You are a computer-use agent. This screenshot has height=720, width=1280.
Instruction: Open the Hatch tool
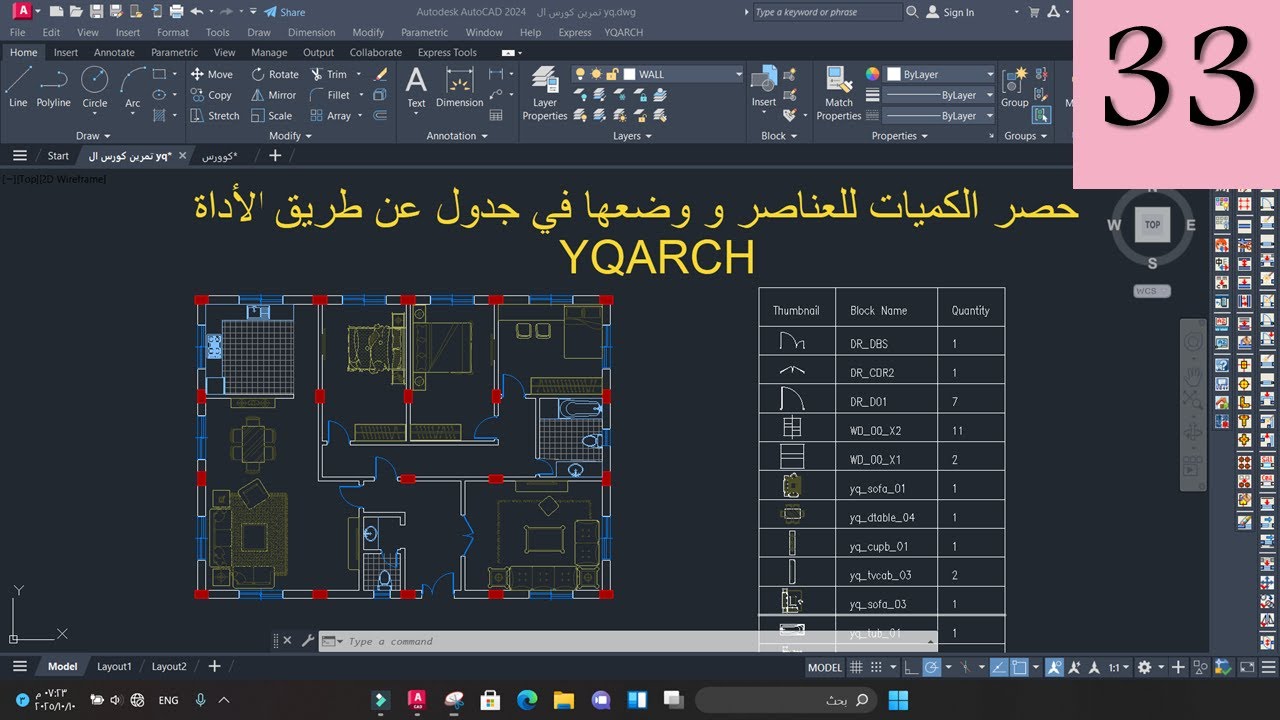160,116
